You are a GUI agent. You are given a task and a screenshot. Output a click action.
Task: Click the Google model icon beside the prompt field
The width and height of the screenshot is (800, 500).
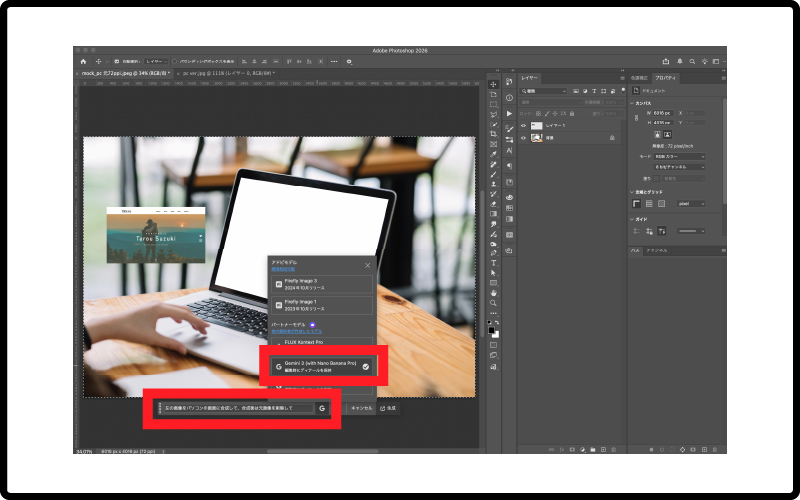[322, 408]
